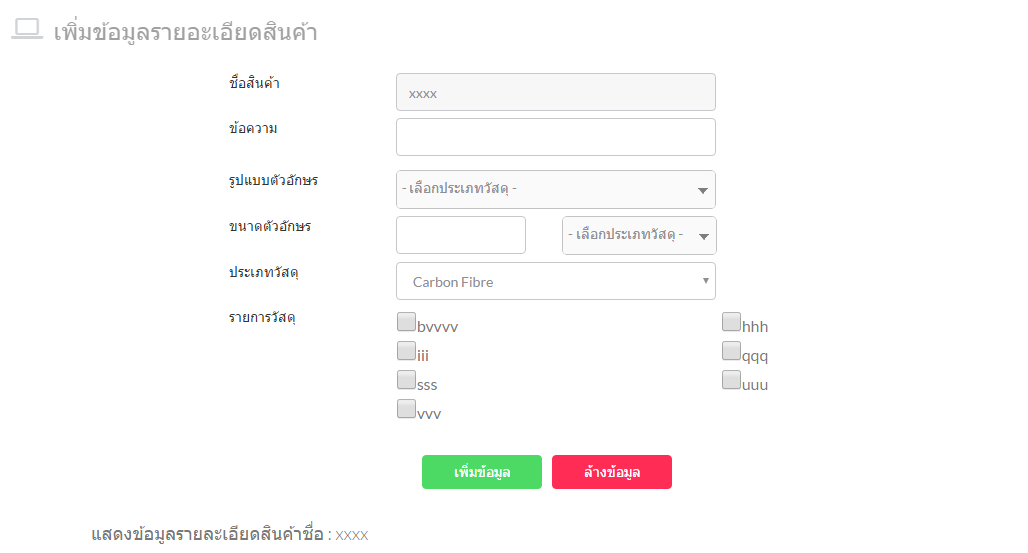Click into the ข้อความ text field
Screen dimensions: 1028x553
556,137
